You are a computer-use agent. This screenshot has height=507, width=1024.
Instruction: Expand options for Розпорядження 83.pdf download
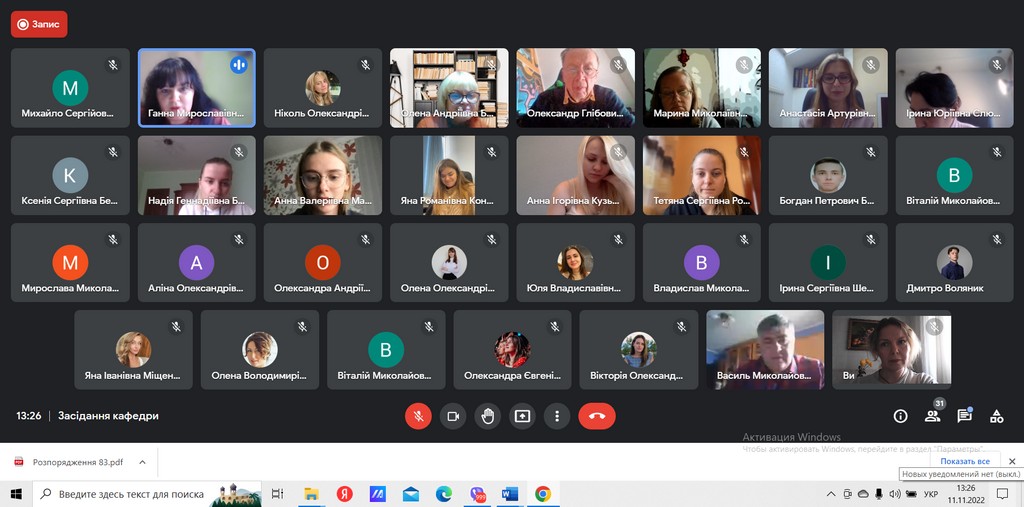(142, 462)
